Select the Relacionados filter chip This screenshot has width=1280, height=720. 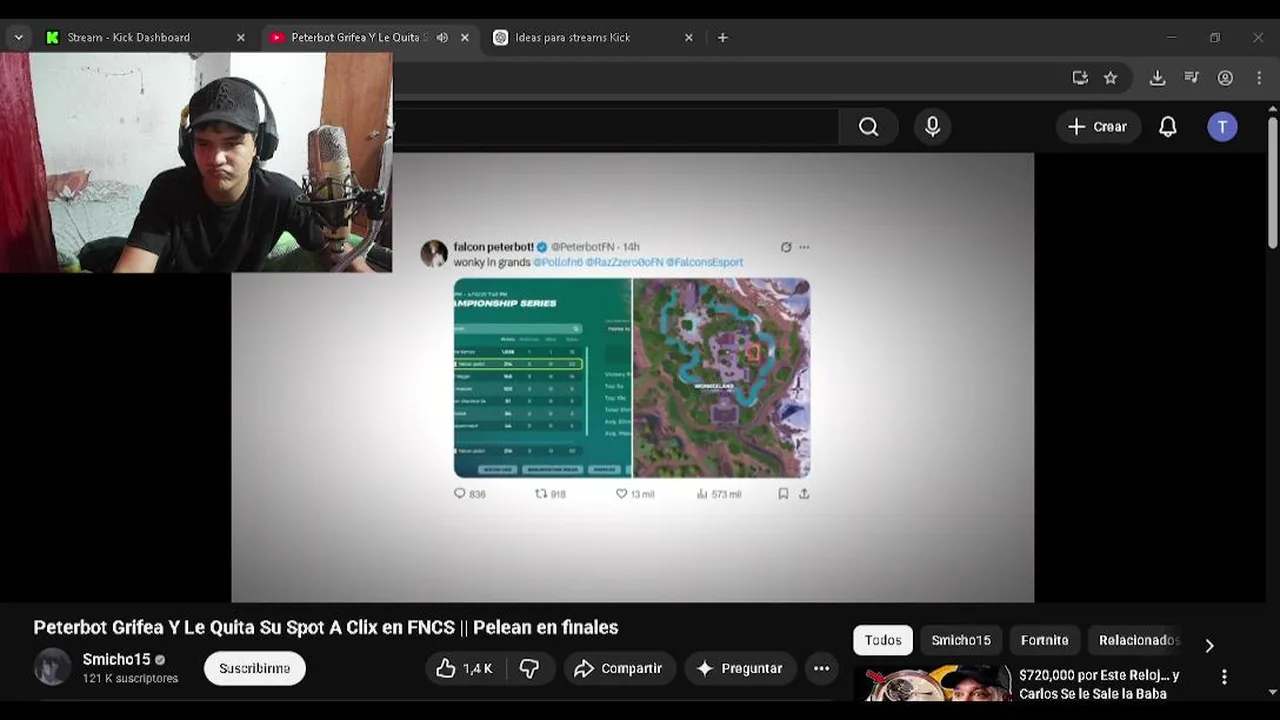click(x=1139, y=640)
